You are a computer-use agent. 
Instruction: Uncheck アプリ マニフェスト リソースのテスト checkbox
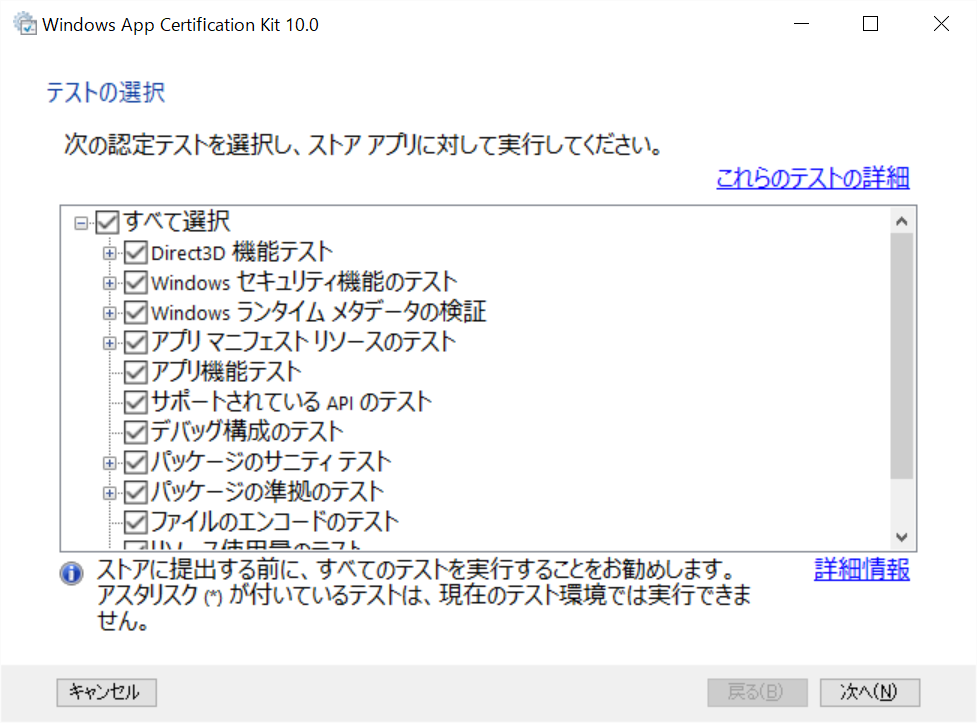135,342
